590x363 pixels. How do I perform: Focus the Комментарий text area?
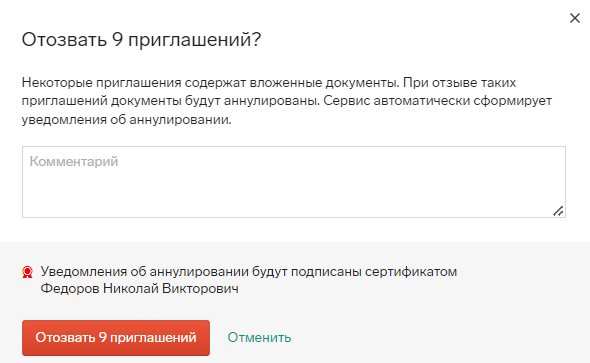(x=294, y=182)
